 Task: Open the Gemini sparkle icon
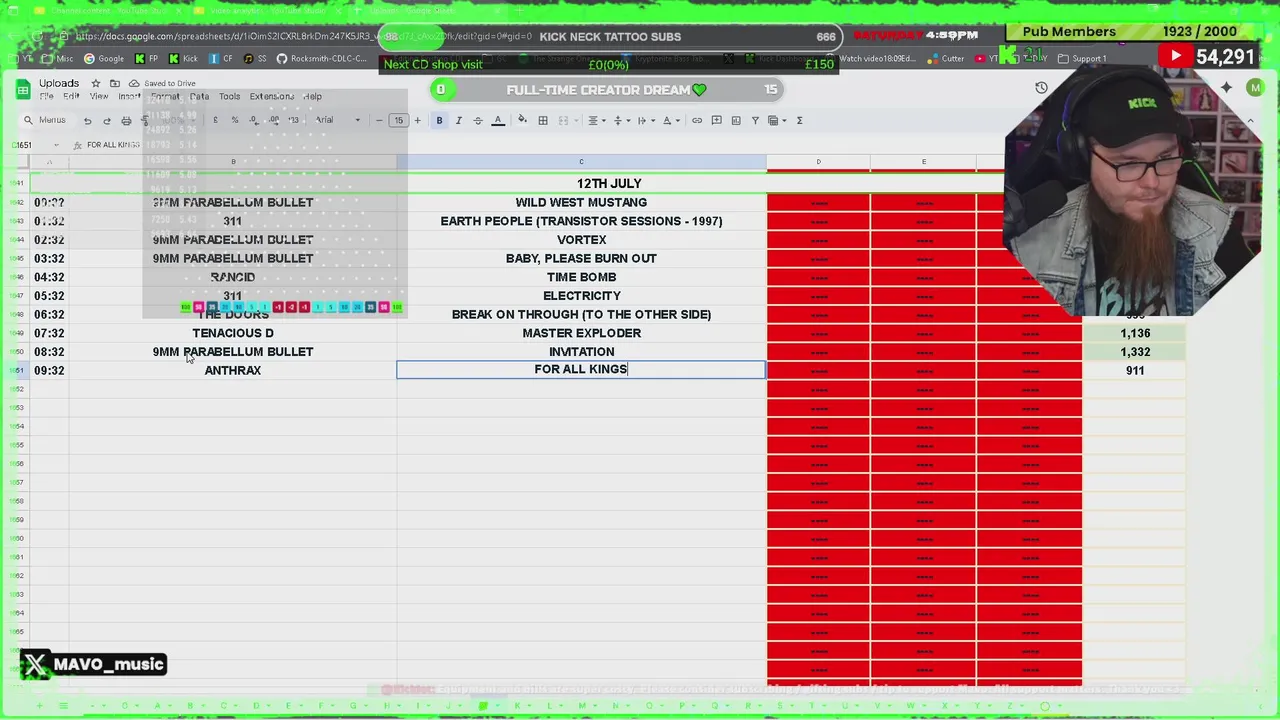1226,88
